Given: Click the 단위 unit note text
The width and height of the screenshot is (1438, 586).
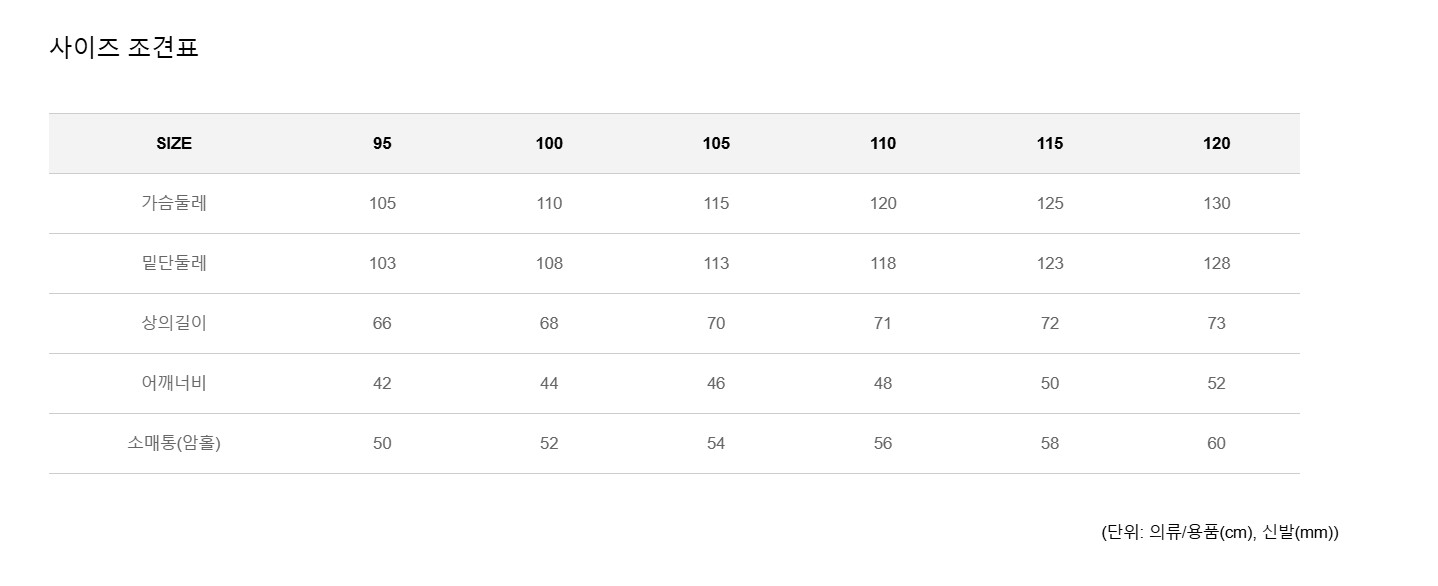Looking at the screenshot, I should (x=1219, y=532).
